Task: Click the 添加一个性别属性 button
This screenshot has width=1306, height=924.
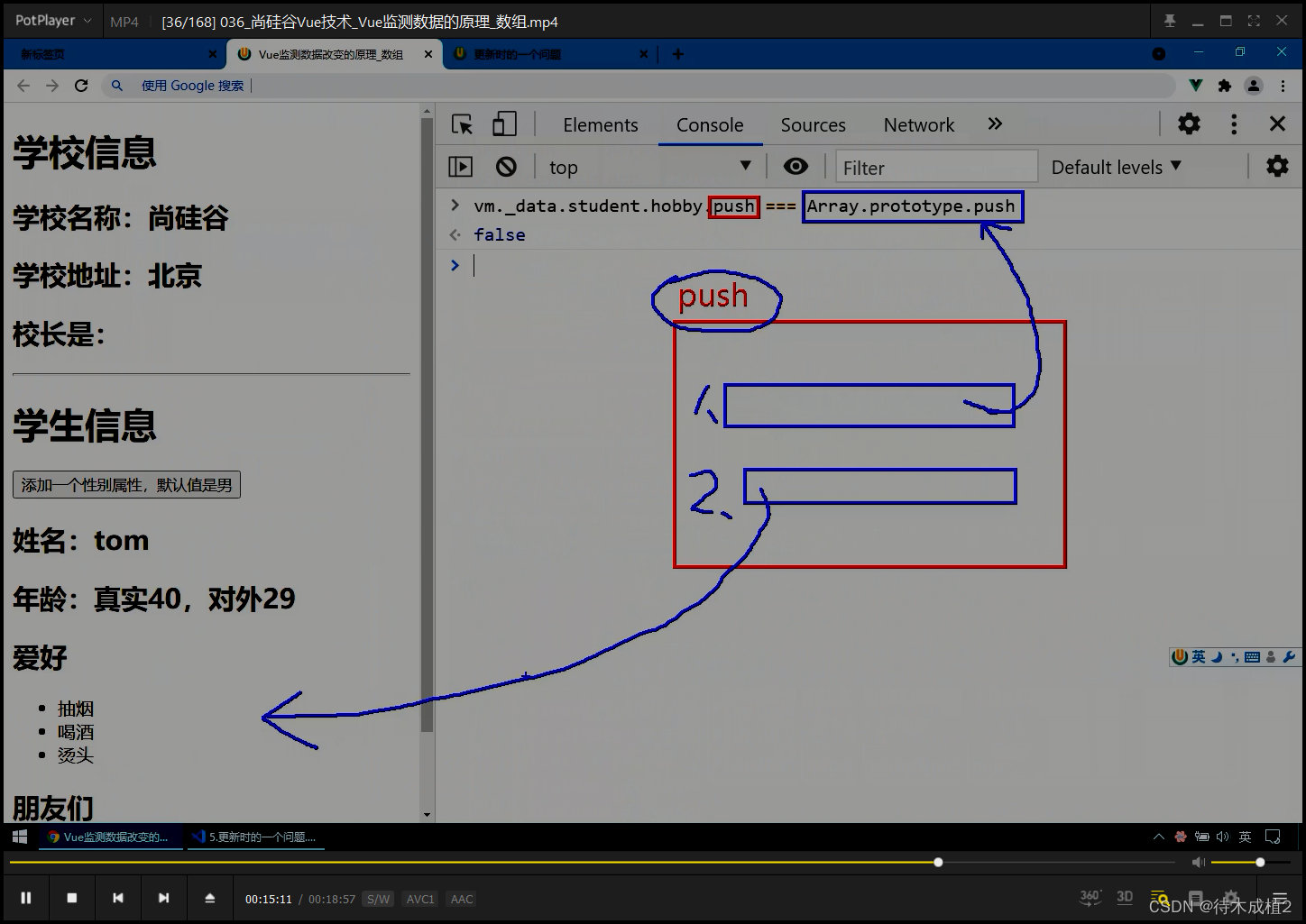Action: [126, 485]
